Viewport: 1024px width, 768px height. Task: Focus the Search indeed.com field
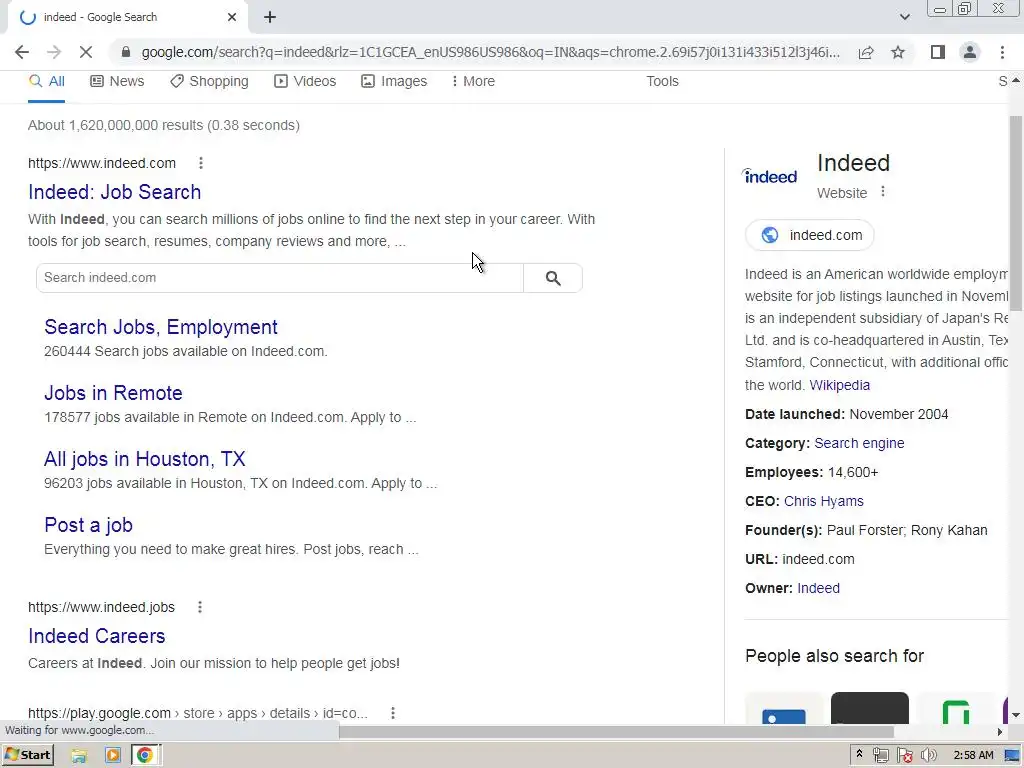coord(280,278)
